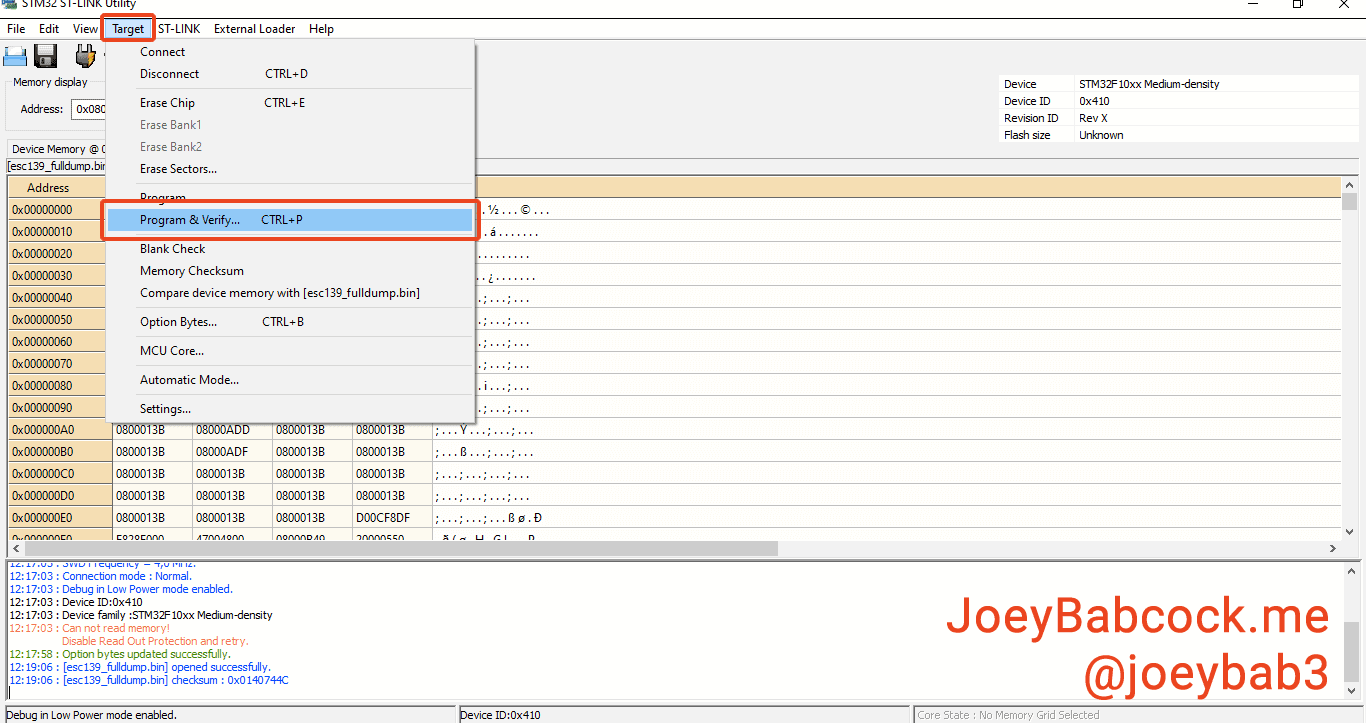Click horizontal scrollbar right arrow
This screenshot has width=1366, height=723.
coord(1332,549)
